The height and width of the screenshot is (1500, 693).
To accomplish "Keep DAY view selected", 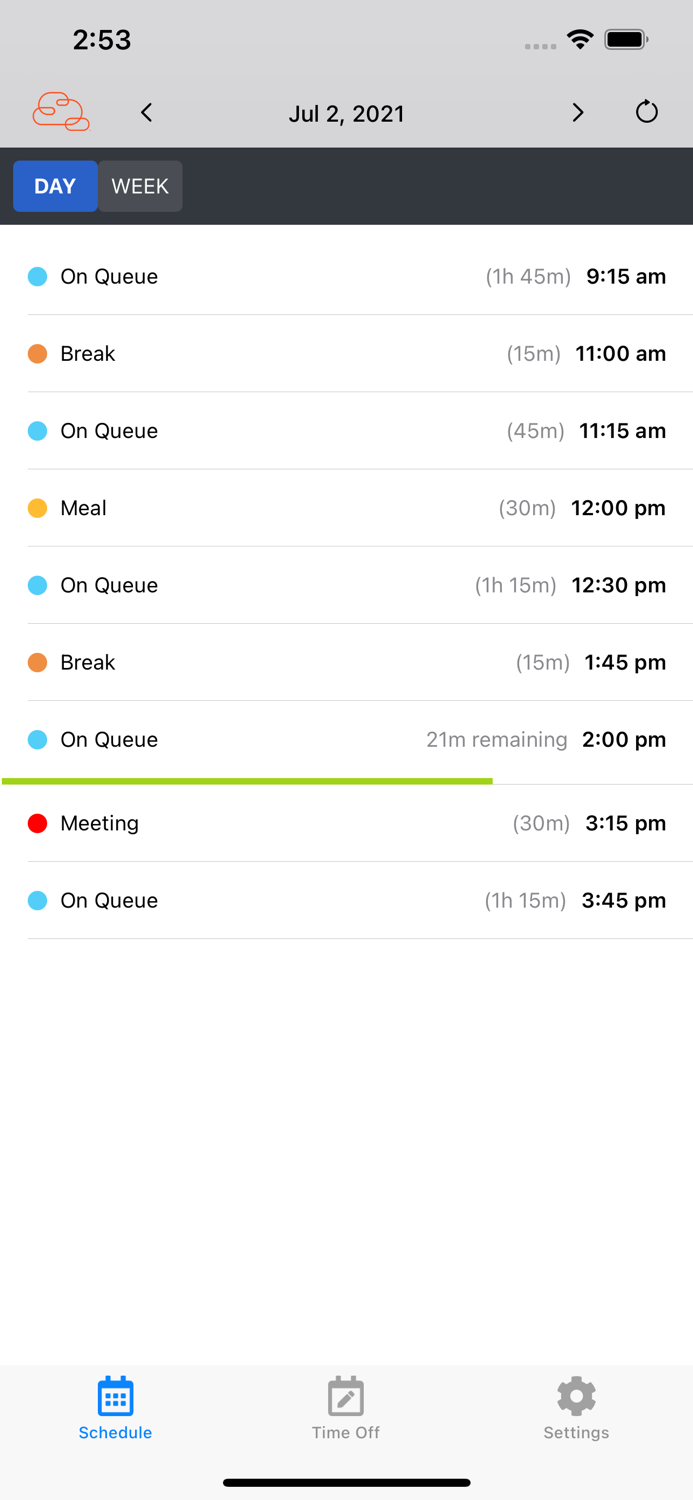I will tap(55, 186).
